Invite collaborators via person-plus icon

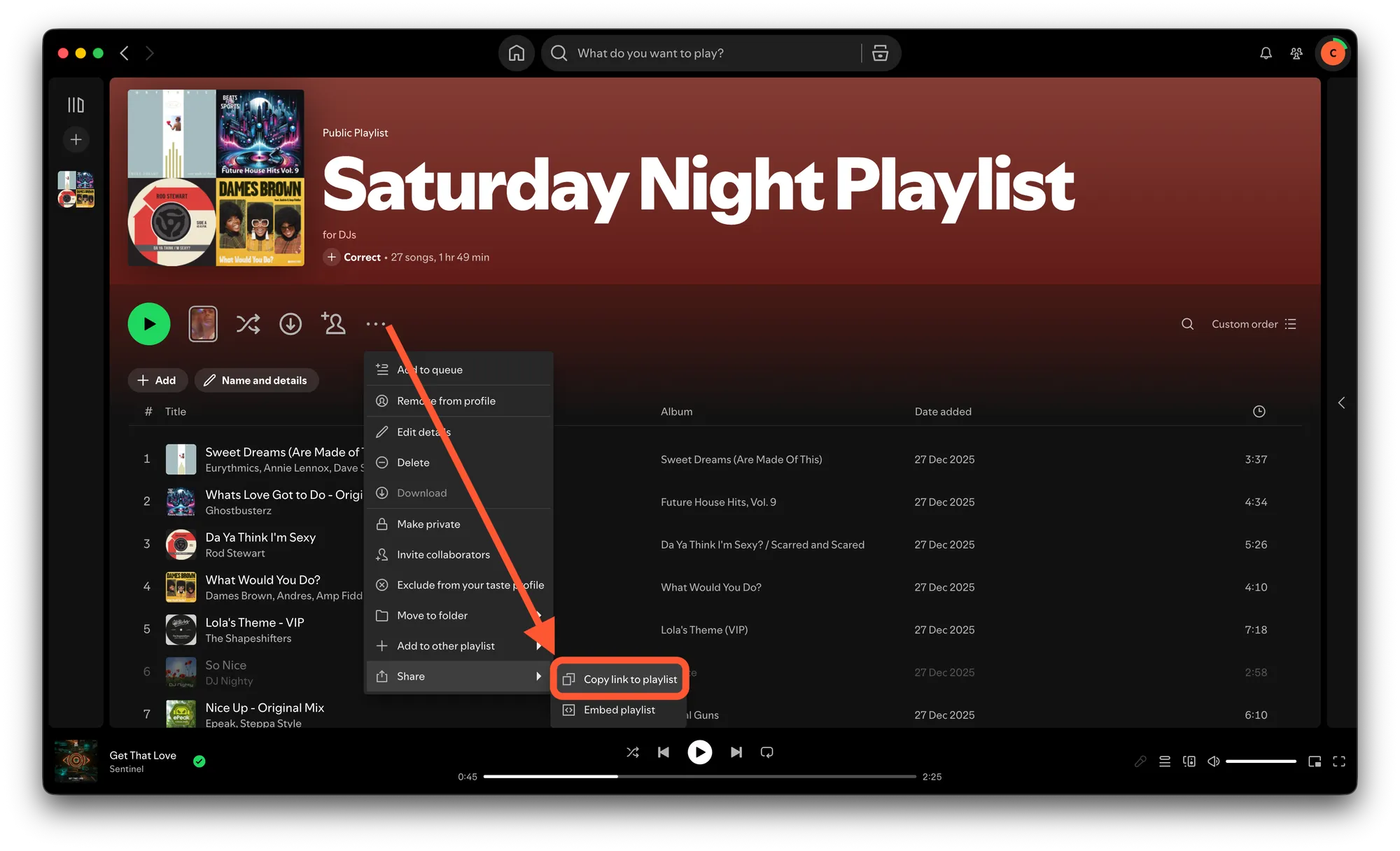tap(333, 323)
